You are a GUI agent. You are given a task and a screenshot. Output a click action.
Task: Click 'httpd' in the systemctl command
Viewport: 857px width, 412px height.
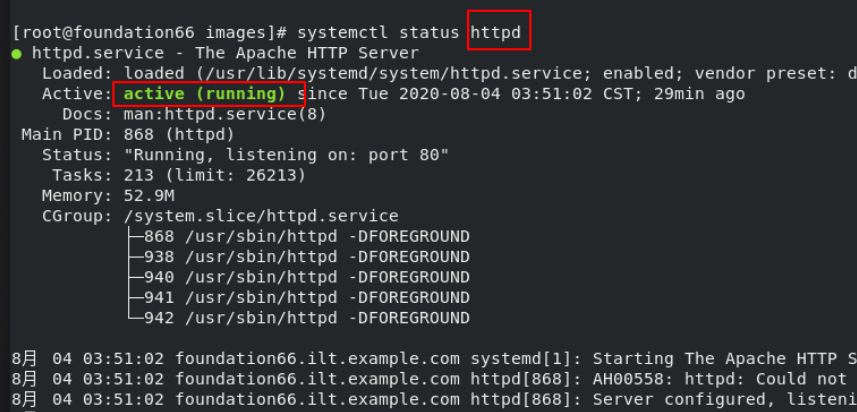click(496, 33)
